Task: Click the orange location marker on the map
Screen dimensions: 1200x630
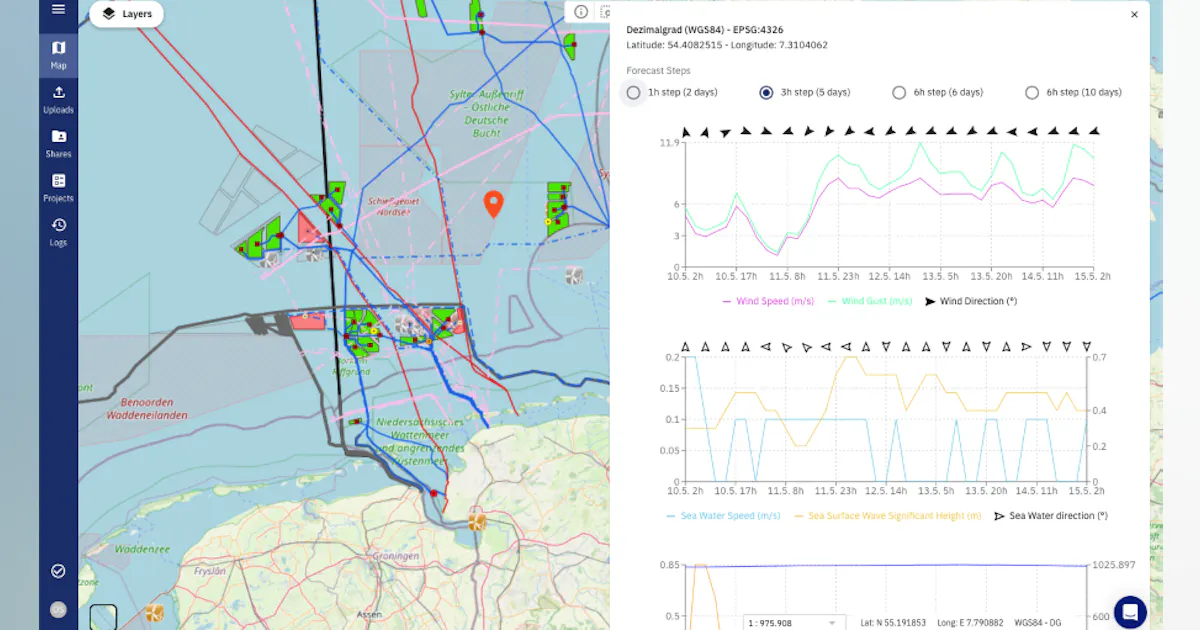Action: click(493, 205)
